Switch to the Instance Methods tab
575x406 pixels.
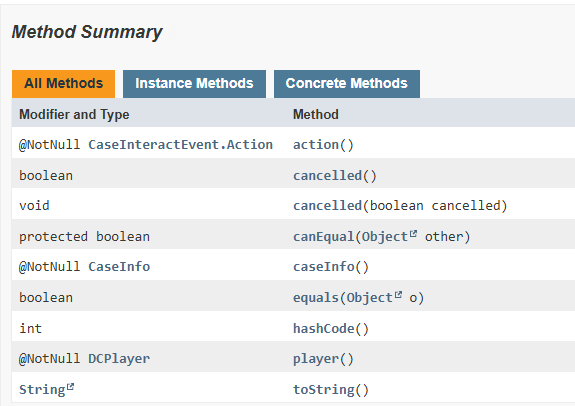[194, 84]
